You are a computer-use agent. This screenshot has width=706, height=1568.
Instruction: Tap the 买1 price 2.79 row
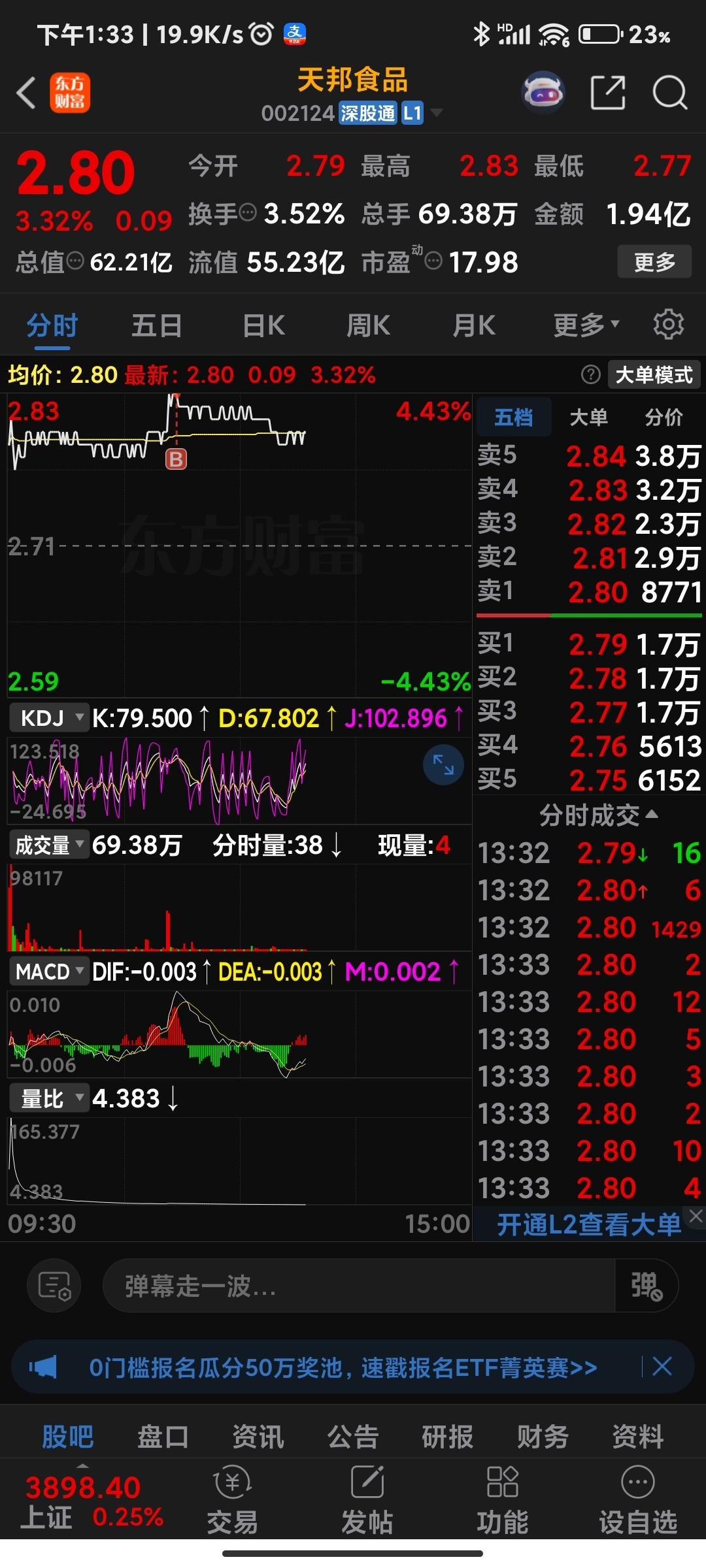(590, 644)
